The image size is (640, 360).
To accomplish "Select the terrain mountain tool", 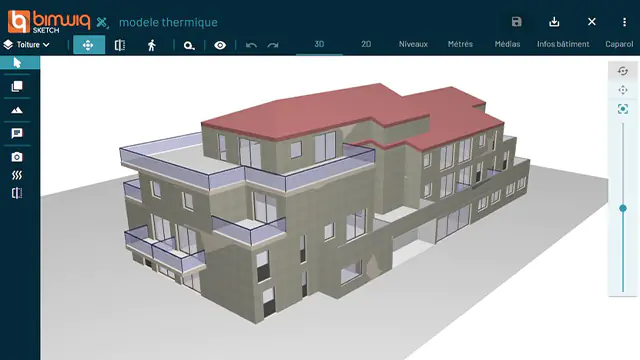I will 17,110.
